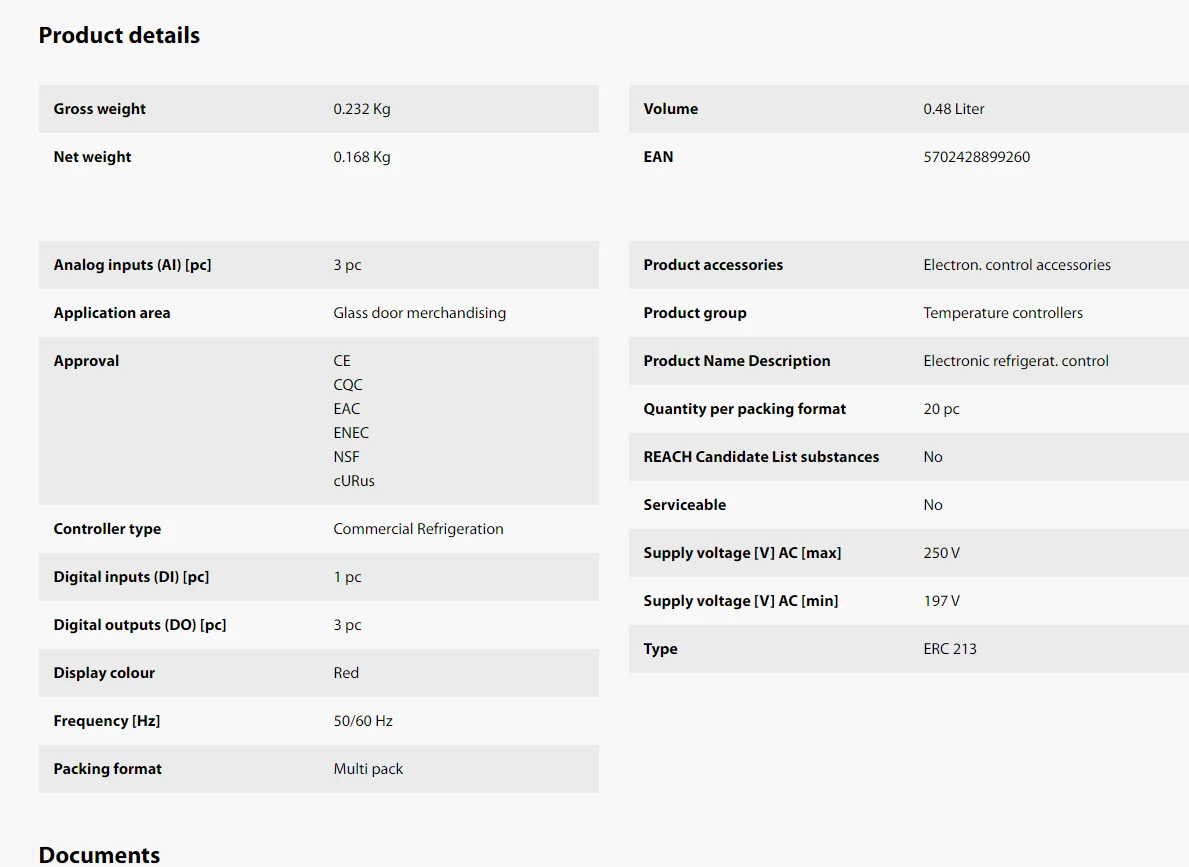
Task: Click the Display colour value Red
Action: [346, 673]
